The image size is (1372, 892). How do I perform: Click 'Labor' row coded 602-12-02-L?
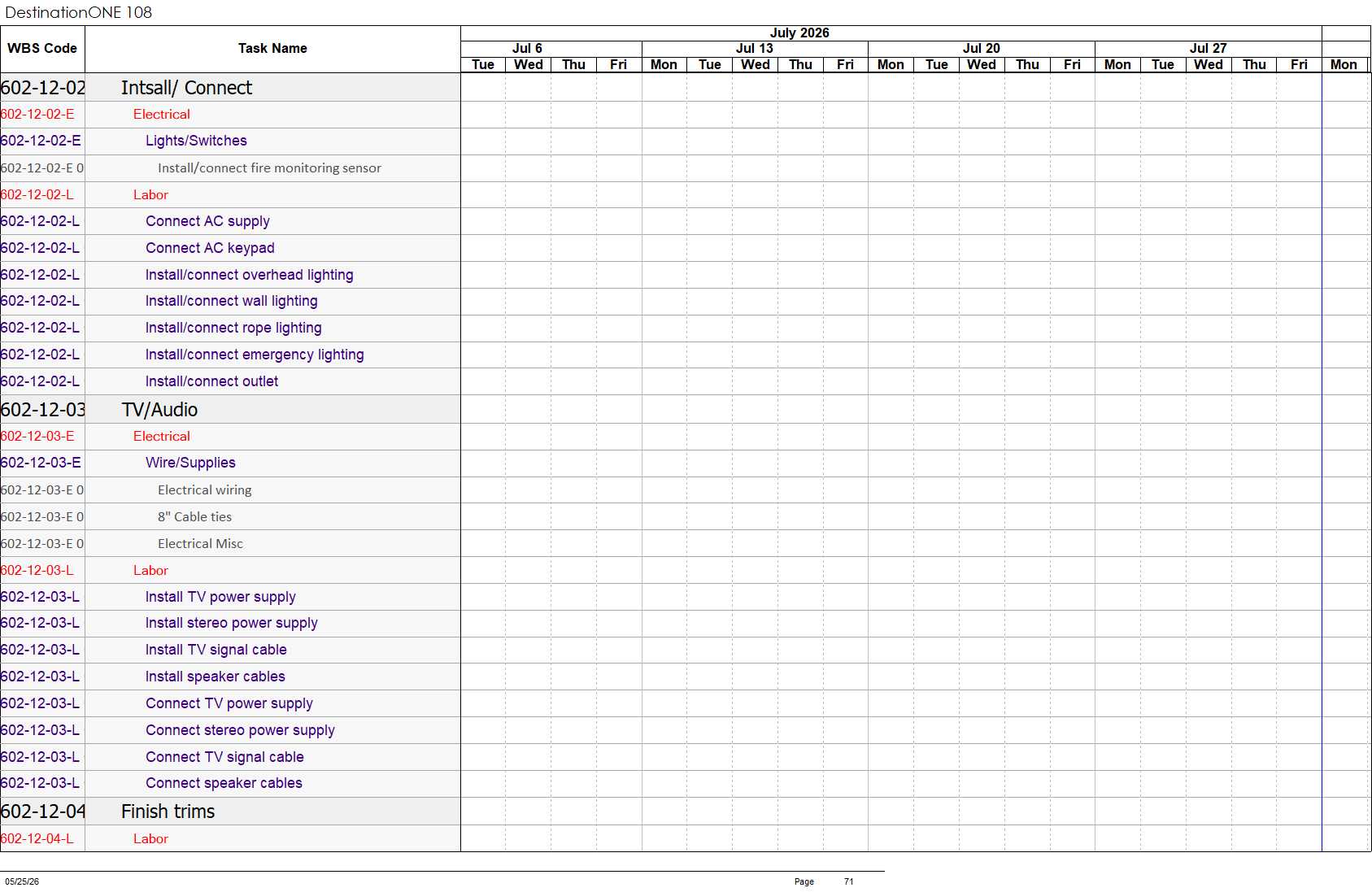[150, 195]
